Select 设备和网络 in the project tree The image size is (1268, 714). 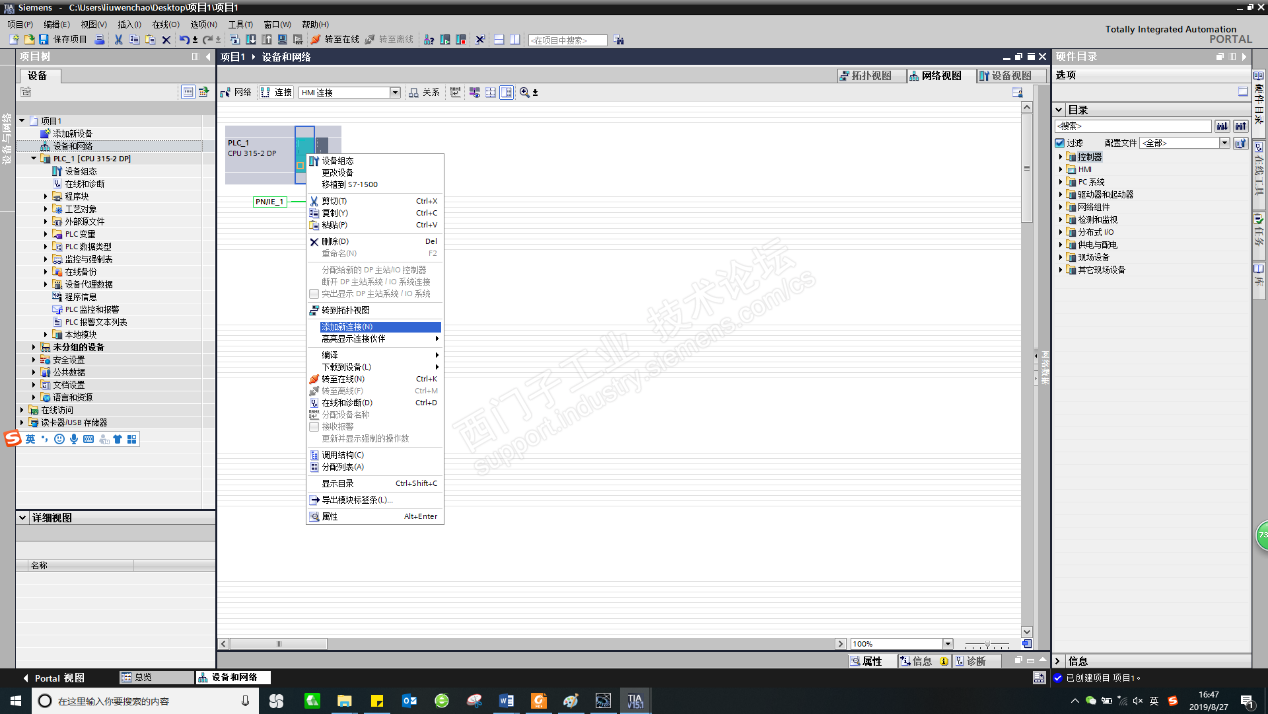pyautogui.click(x=66, y=146)
